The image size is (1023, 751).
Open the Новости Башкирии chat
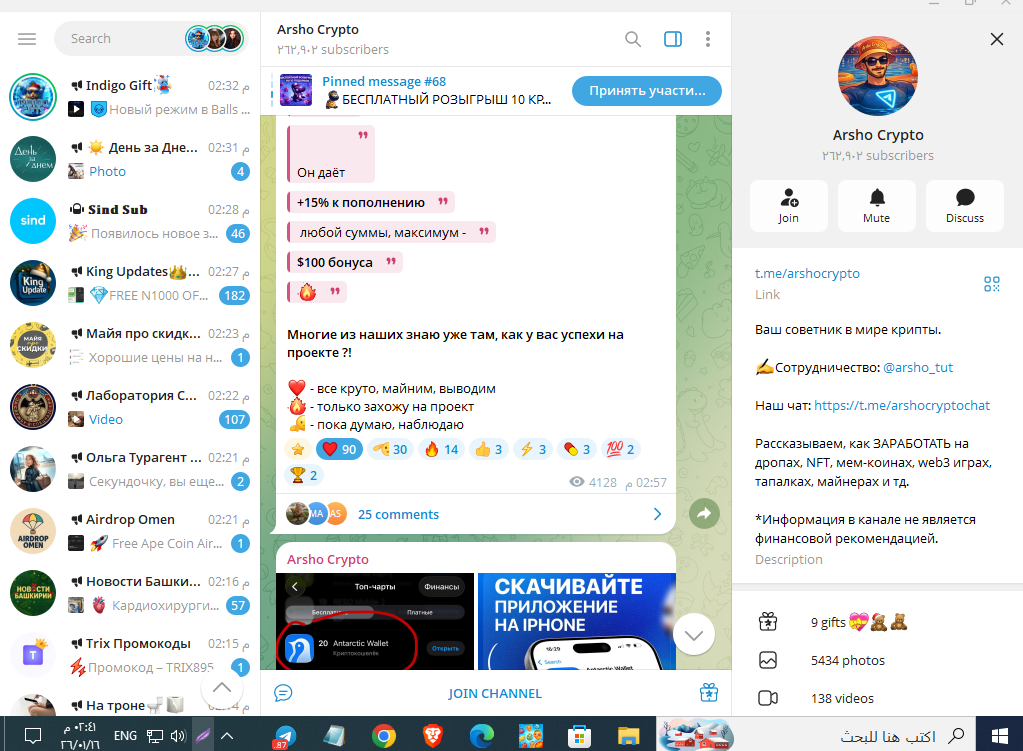(x=130, y=593)
